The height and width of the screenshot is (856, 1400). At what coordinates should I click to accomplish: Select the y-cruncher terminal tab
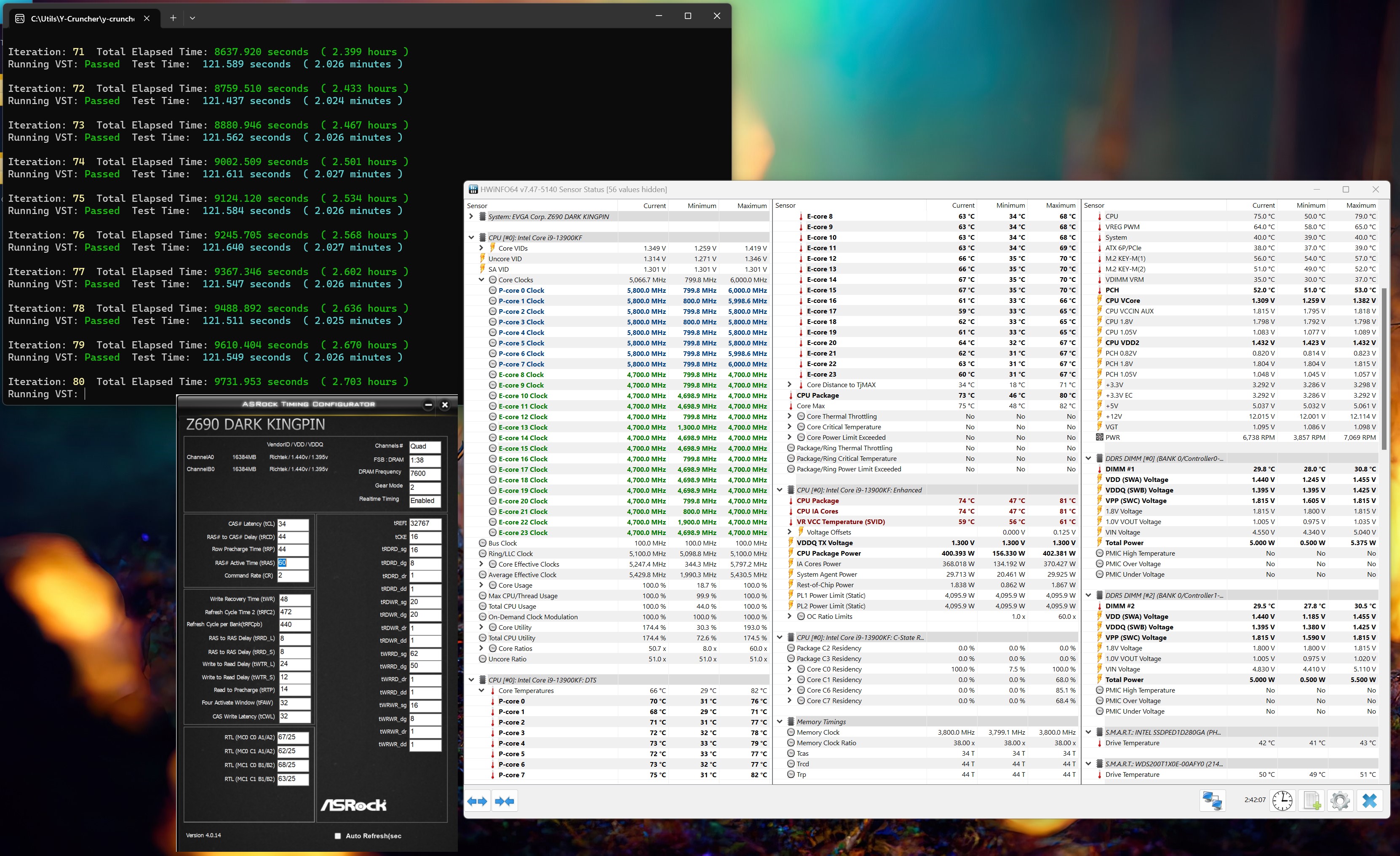point(83,18)
